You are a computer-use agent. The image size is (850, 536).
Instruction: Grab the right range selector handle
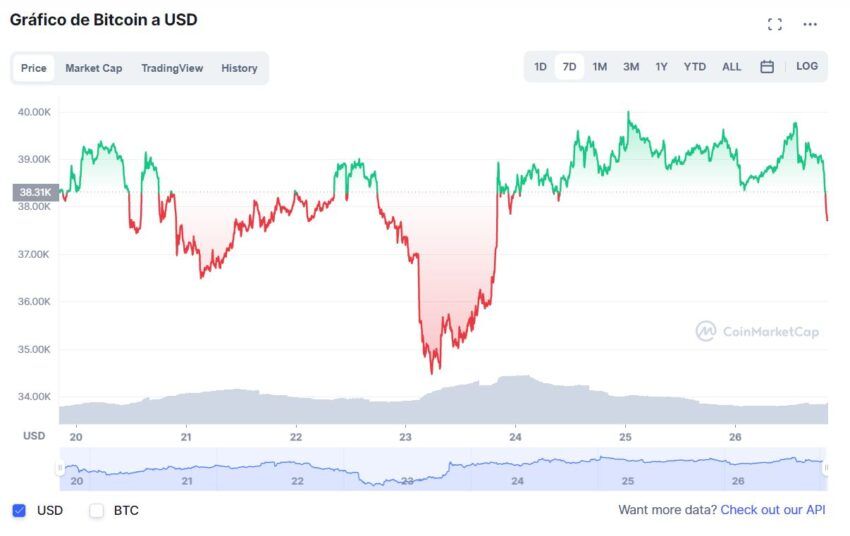pyautogui.click(x=826, y=467)
